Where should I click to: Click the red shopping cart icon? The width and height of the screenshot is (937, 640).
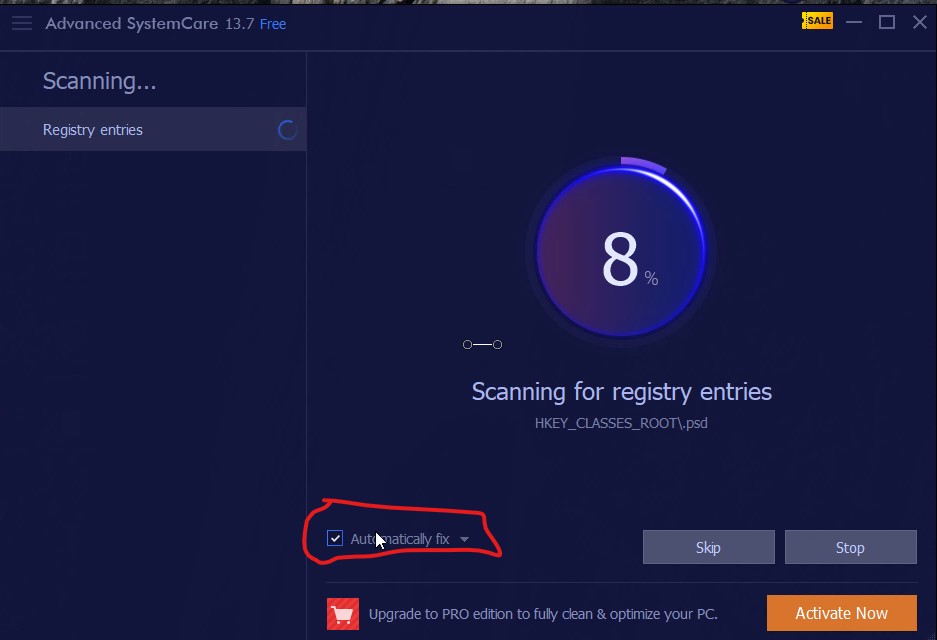coord(343,614)
